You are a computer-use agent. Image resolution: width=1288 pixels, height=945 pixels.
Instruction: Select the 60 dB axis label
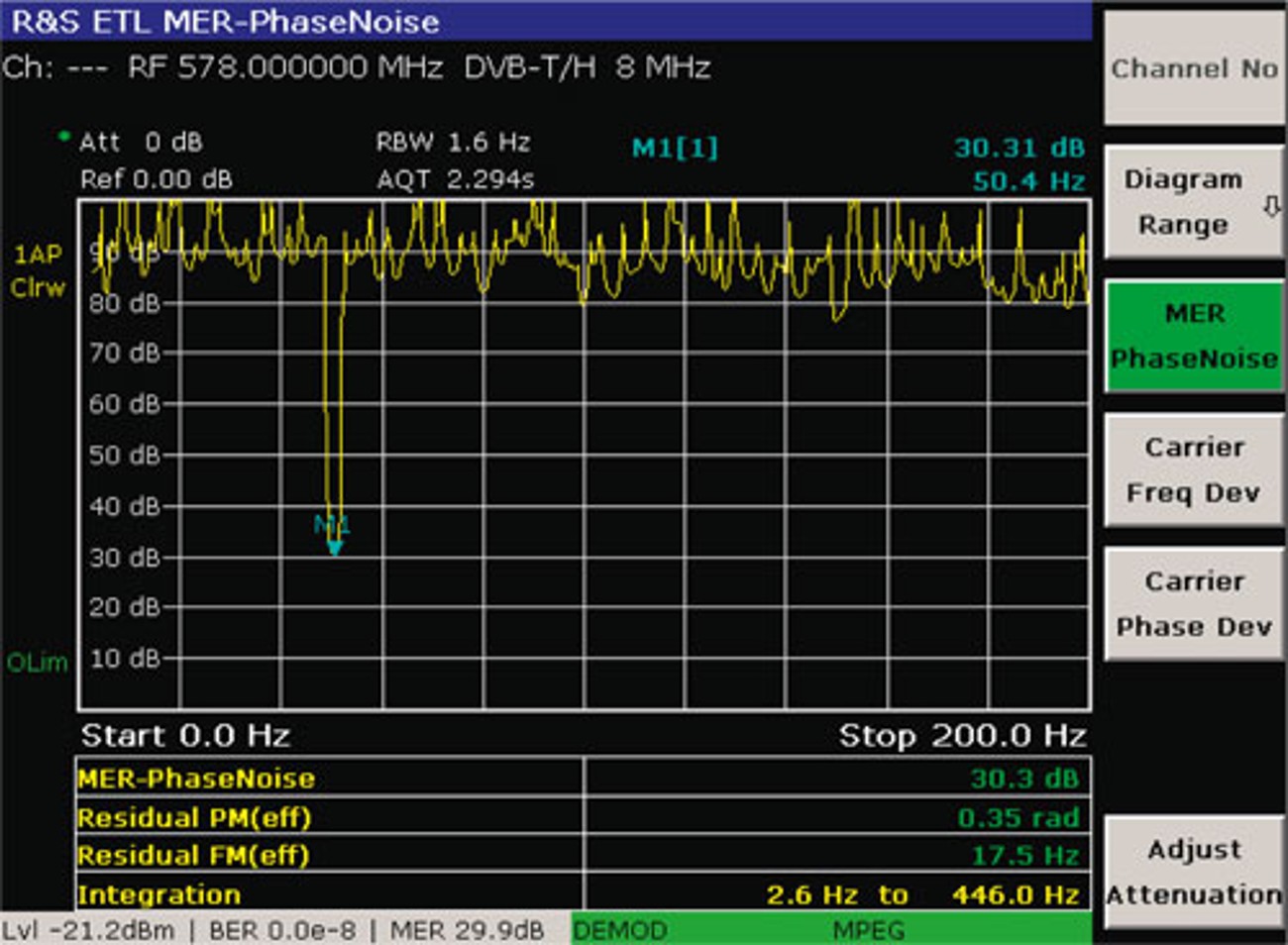pyautogui.click(x=125, y=404)
